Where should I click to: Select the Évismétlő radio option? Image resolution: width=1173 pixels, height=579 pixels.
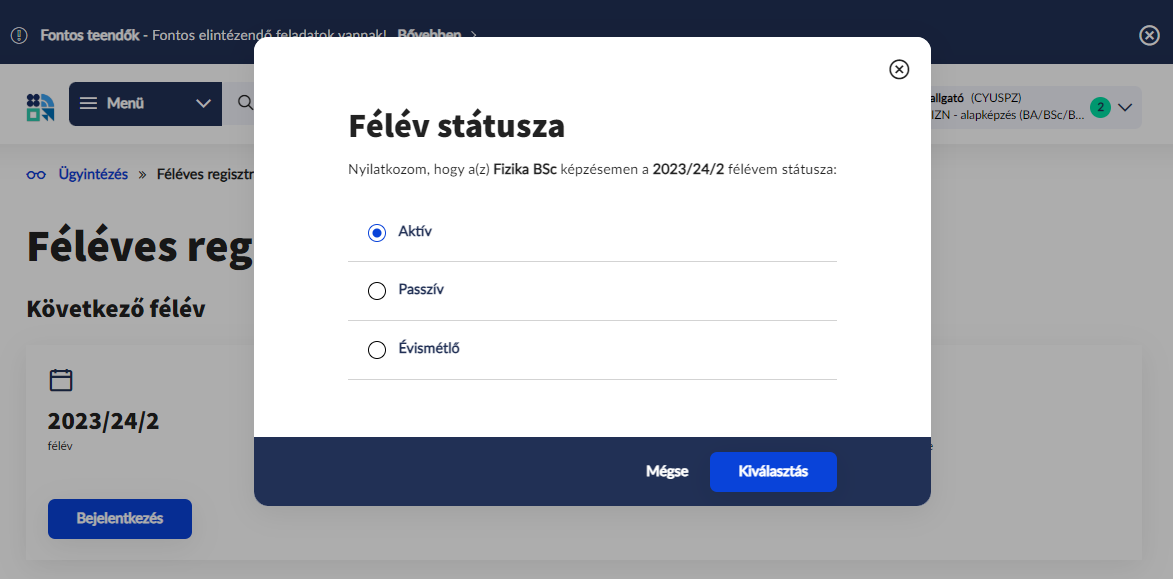coord(377,350)
